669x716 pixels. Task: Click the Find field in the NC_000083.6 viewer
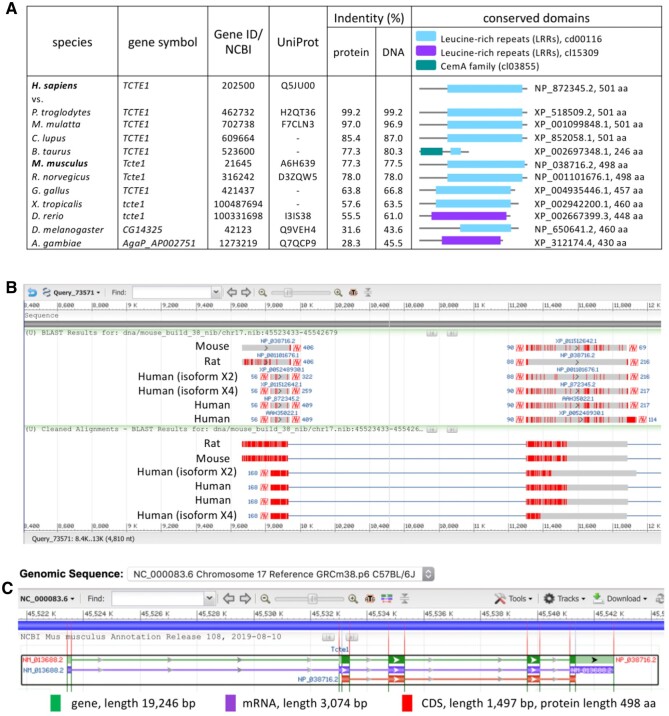point(158,598)
